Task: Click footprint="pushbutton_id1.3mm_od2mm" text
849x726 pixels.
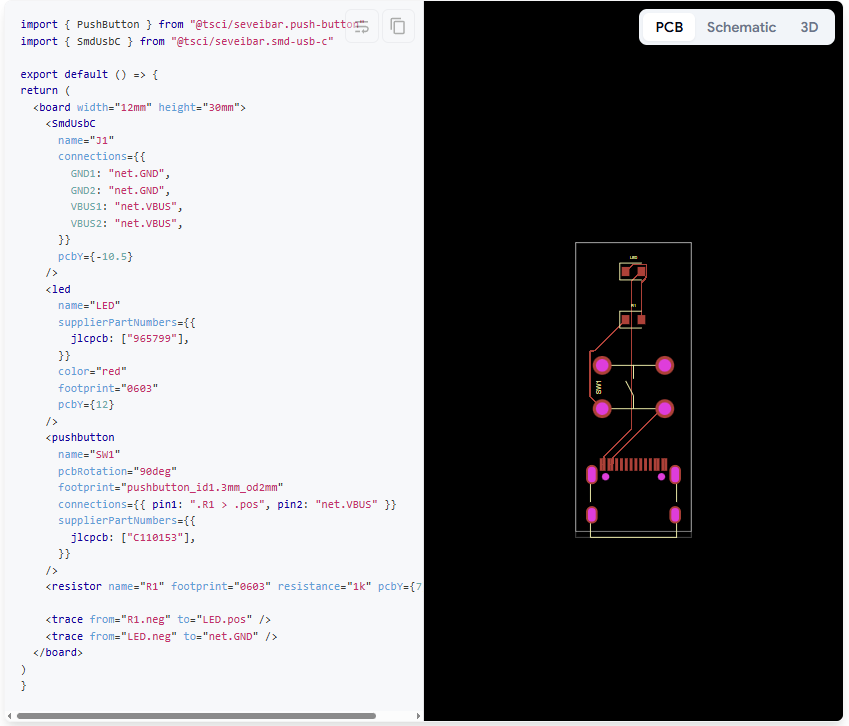Action: pyautogui.click(x=171, y=487)
